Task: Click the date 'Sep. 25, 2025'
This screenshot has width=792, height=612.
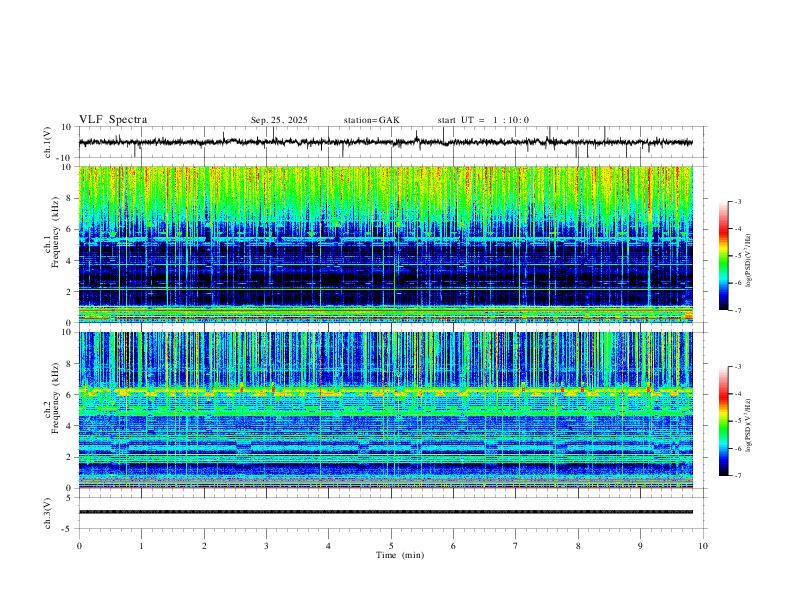Action: tap(279, 120)
